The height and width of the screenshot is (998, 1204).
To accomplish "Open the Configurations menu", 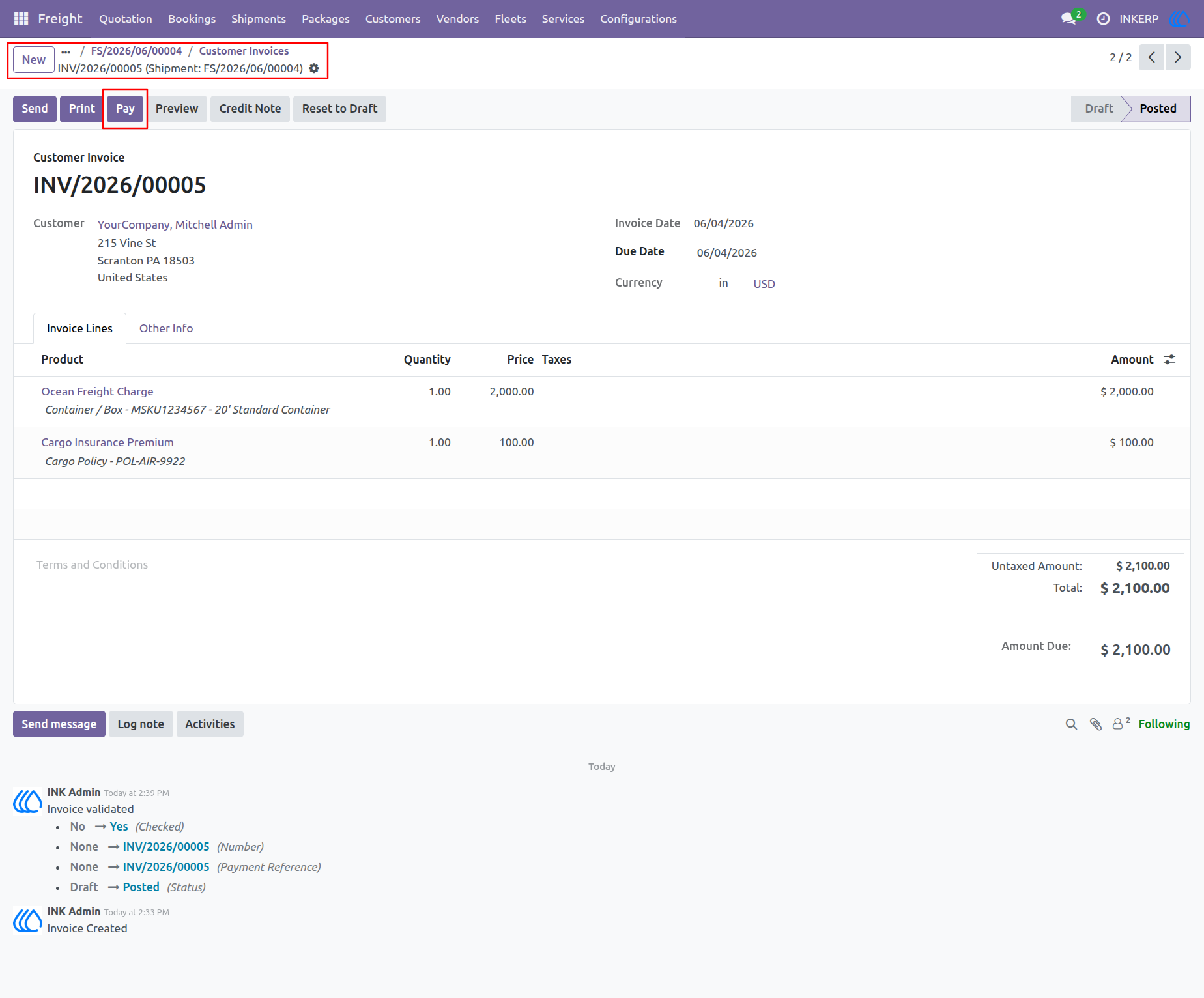I will pyautogui.click(x=638, y=19).
